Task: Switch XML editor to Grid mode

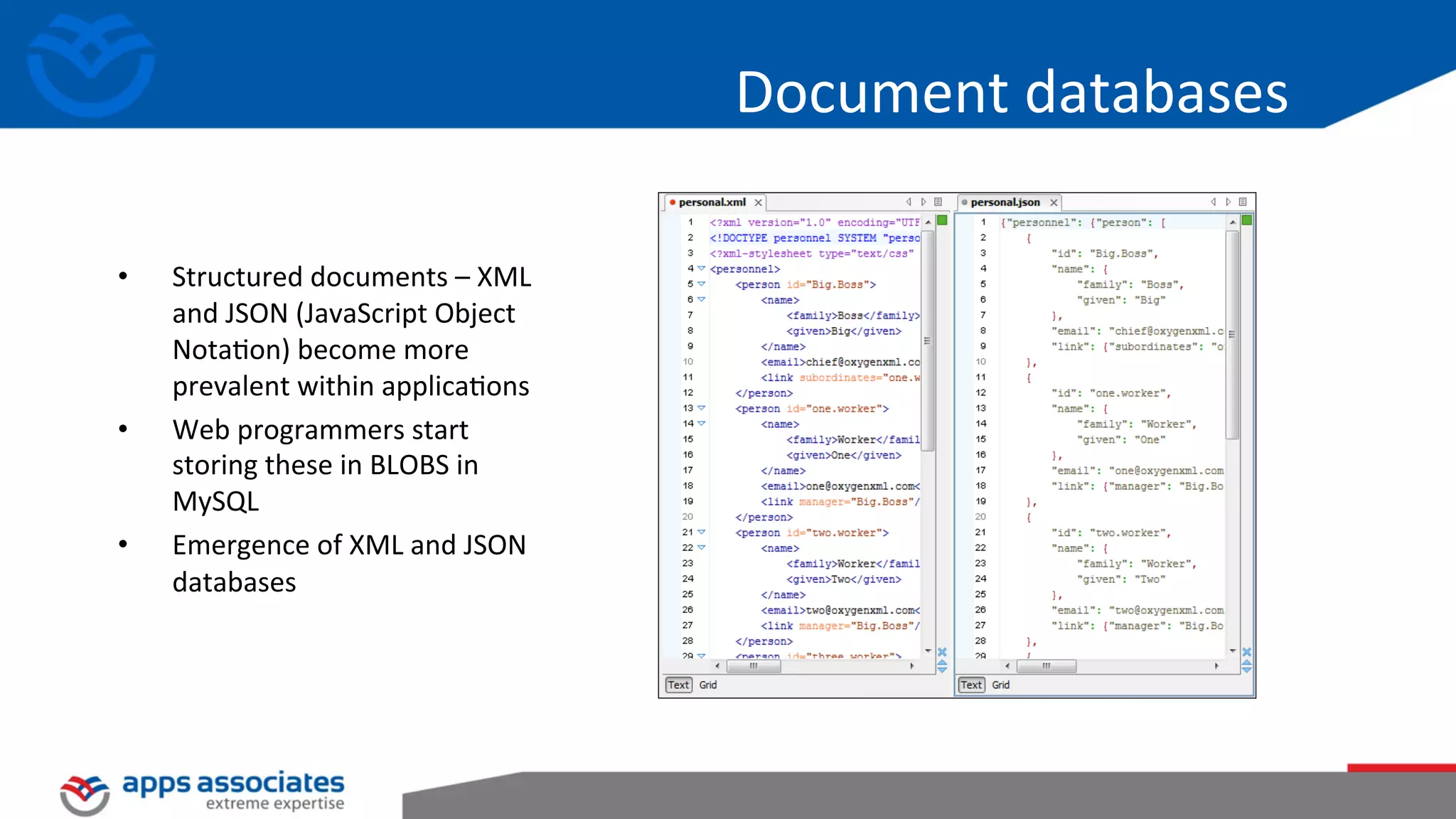Action: [708, 685]
